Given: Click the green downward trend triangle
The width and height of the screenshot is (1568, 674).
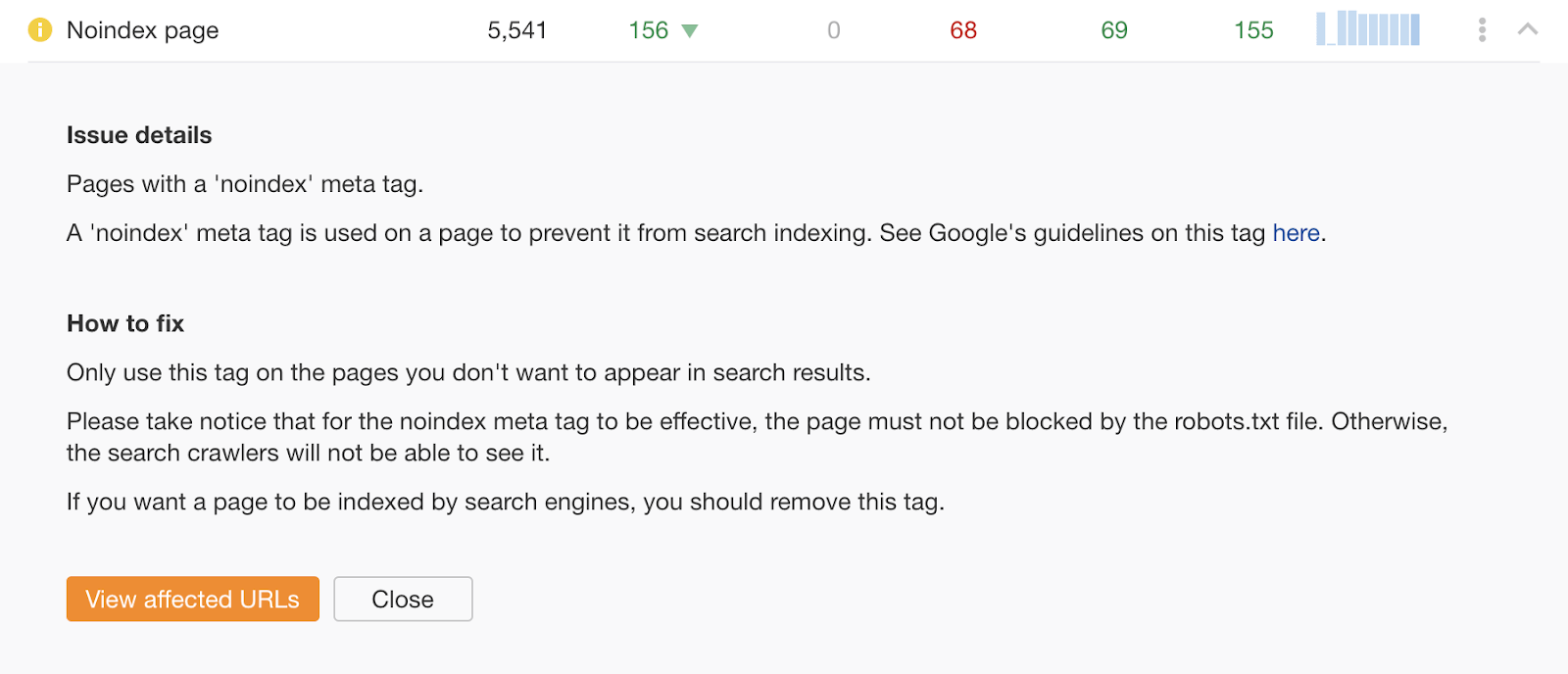Looking at the screenshot, I should tap(690, 30).
